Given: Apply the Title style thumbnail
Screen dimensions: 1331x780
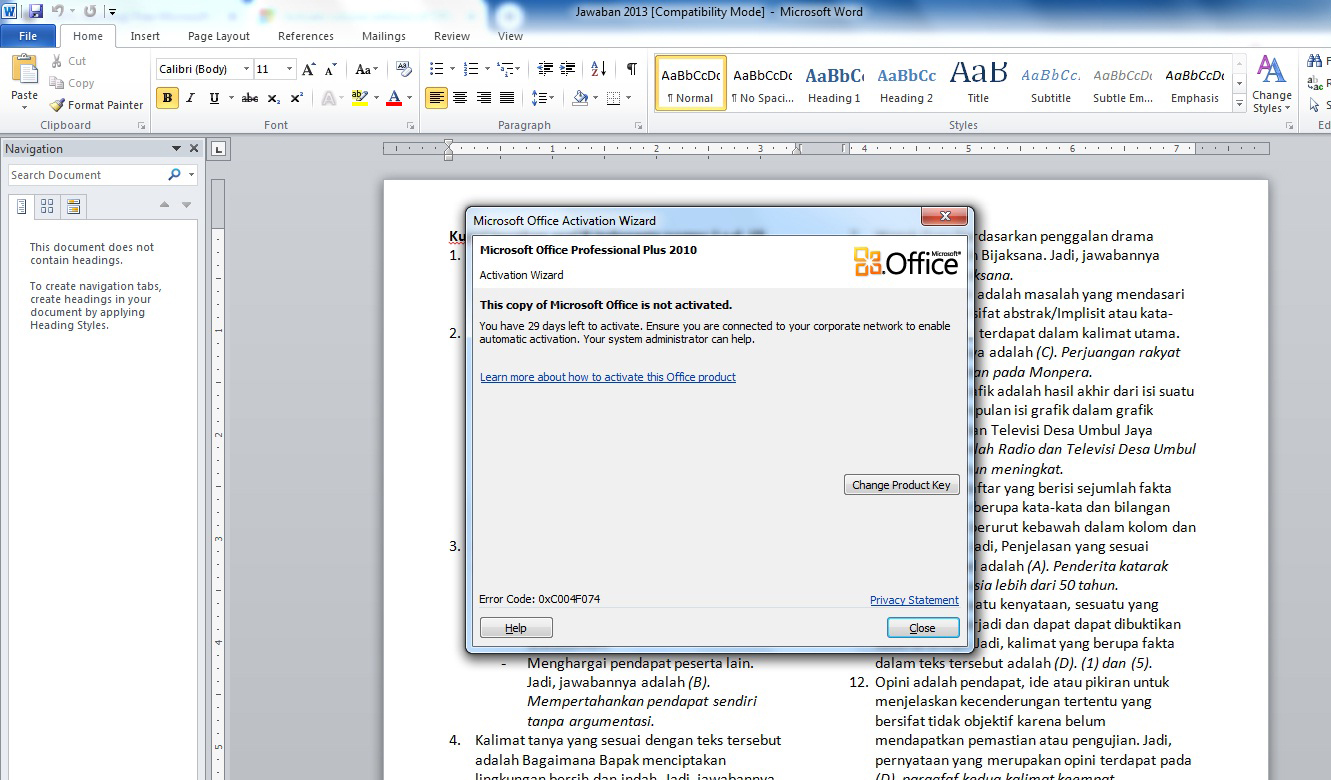Looking at the screenshot, I should point(978,84).
